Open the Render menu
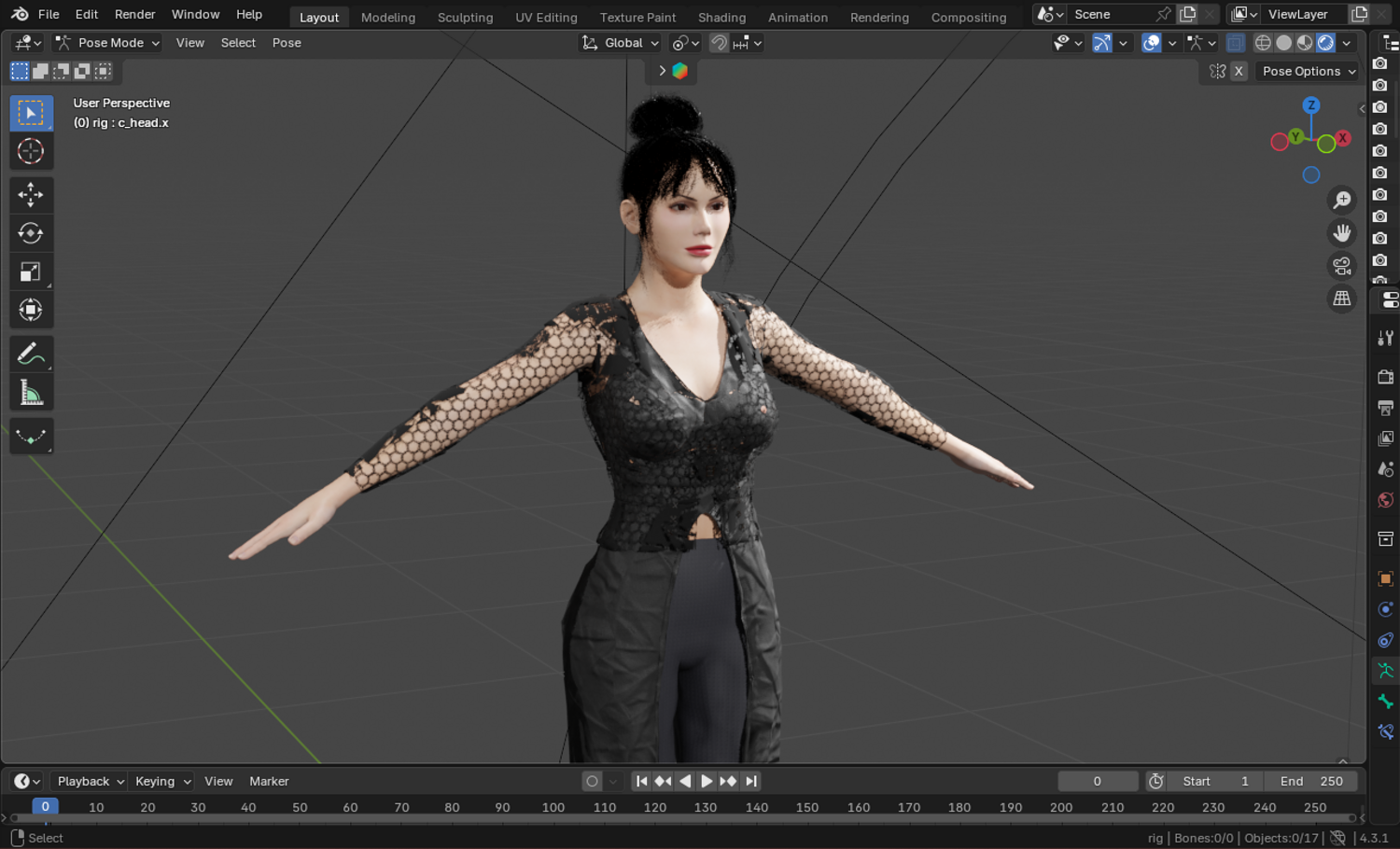The image size is (1400, 849). pos(134,14)
